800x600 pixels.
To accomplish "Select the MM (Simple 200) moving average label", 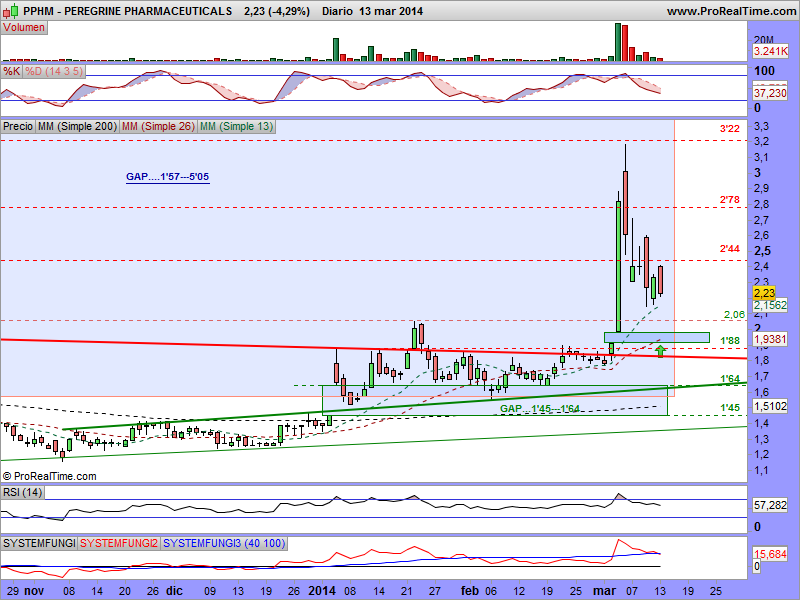I will click(x=77, y=126).
